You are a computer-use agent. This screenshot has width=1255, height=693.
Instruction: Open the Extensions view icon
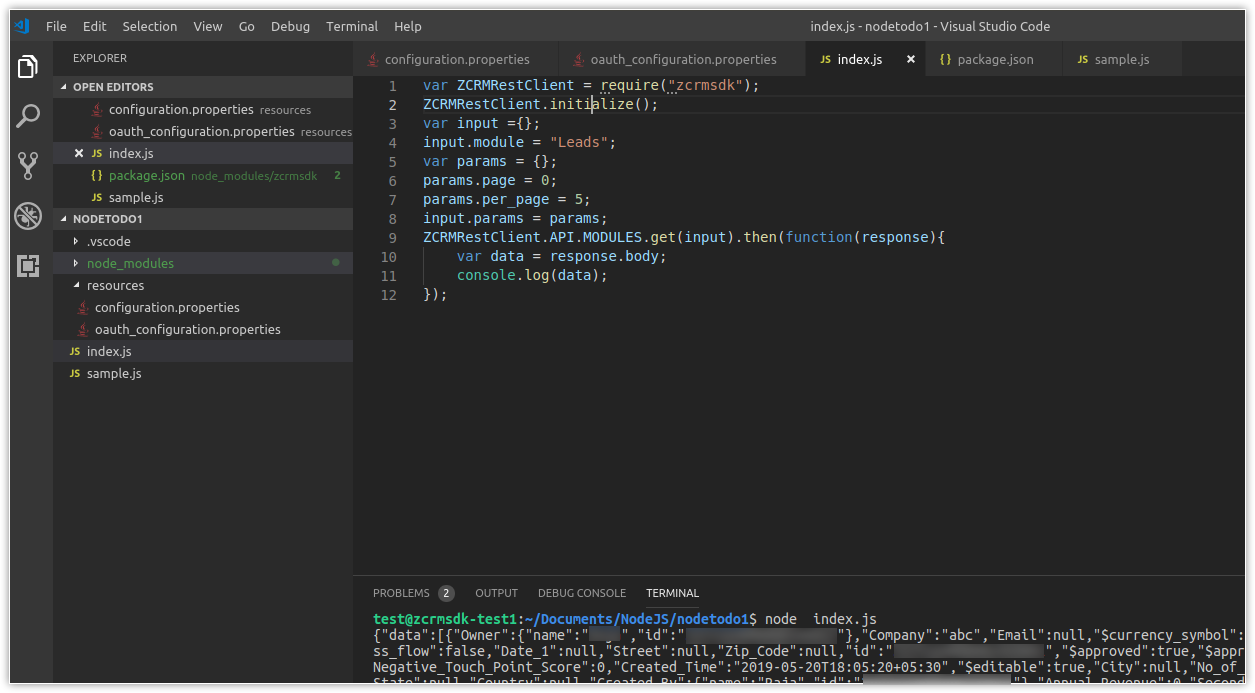tap(28, 266)
